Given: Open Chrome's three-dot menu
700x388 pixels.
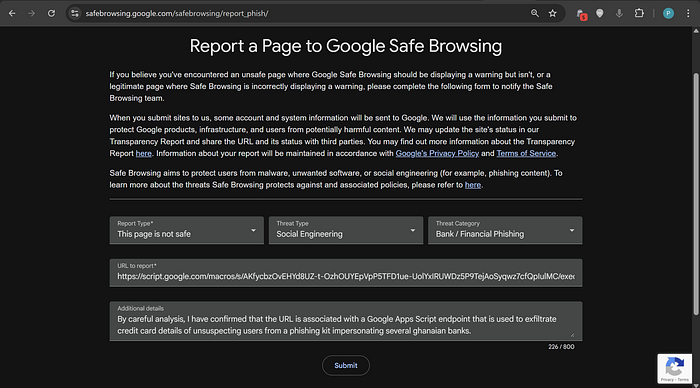Looking at the screenshot, I should (x=688, y=13).
